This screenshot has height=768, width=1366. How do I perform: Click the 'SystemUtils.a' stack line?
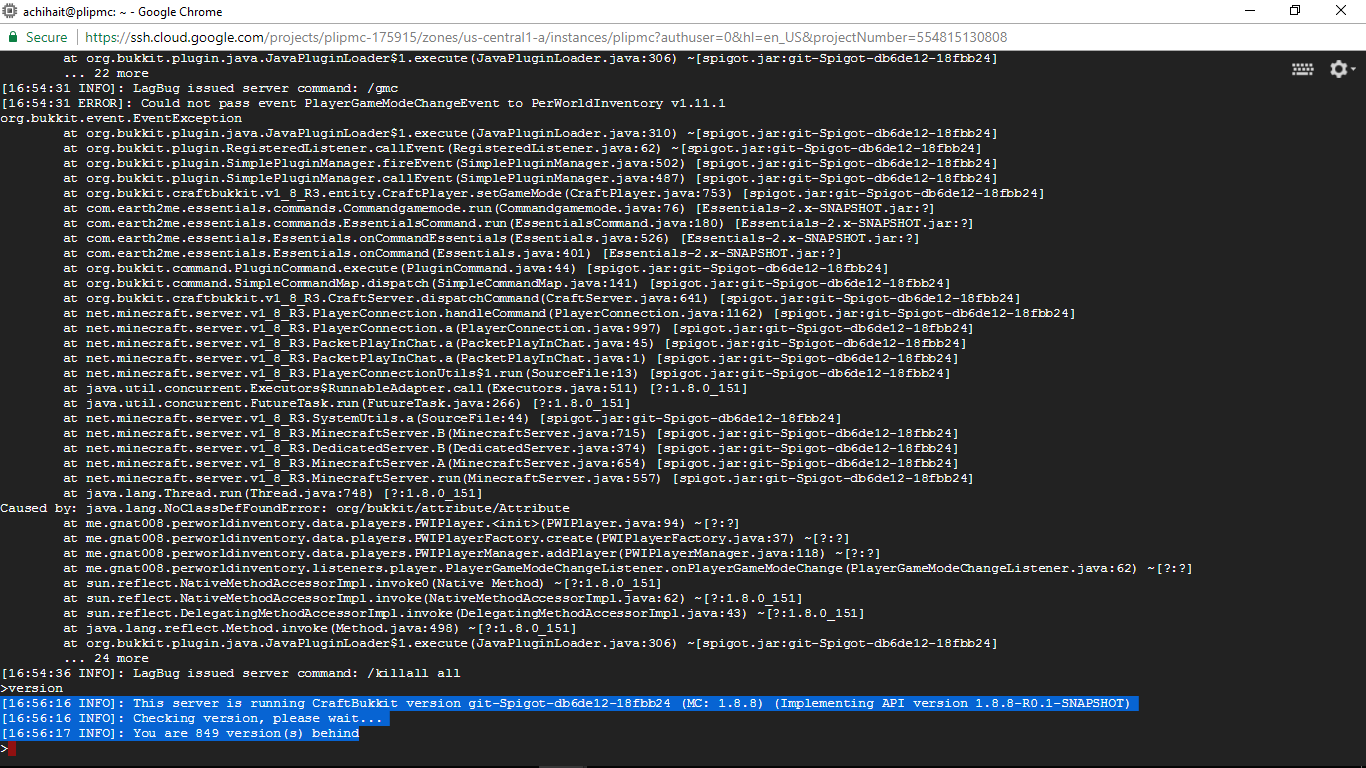click(452, 418)
